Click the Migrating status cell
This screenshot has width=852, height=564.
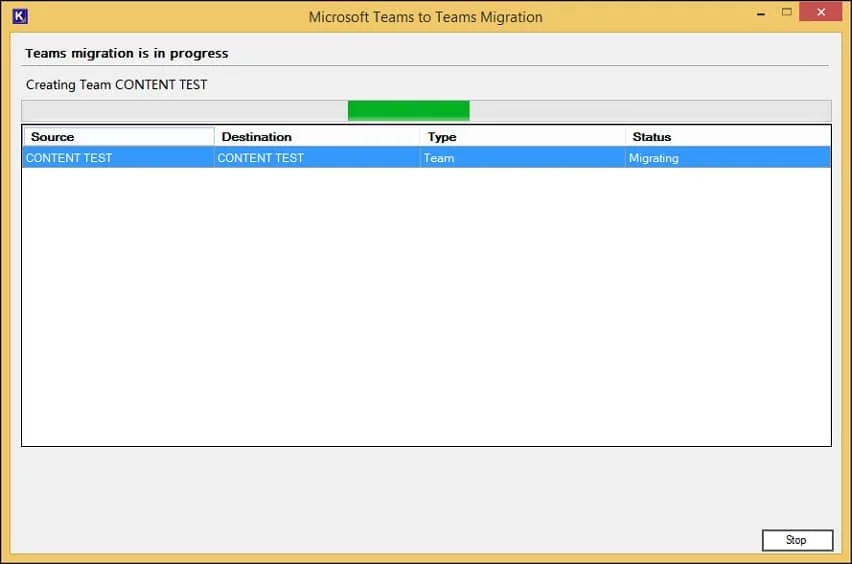(x=728, y=158)
